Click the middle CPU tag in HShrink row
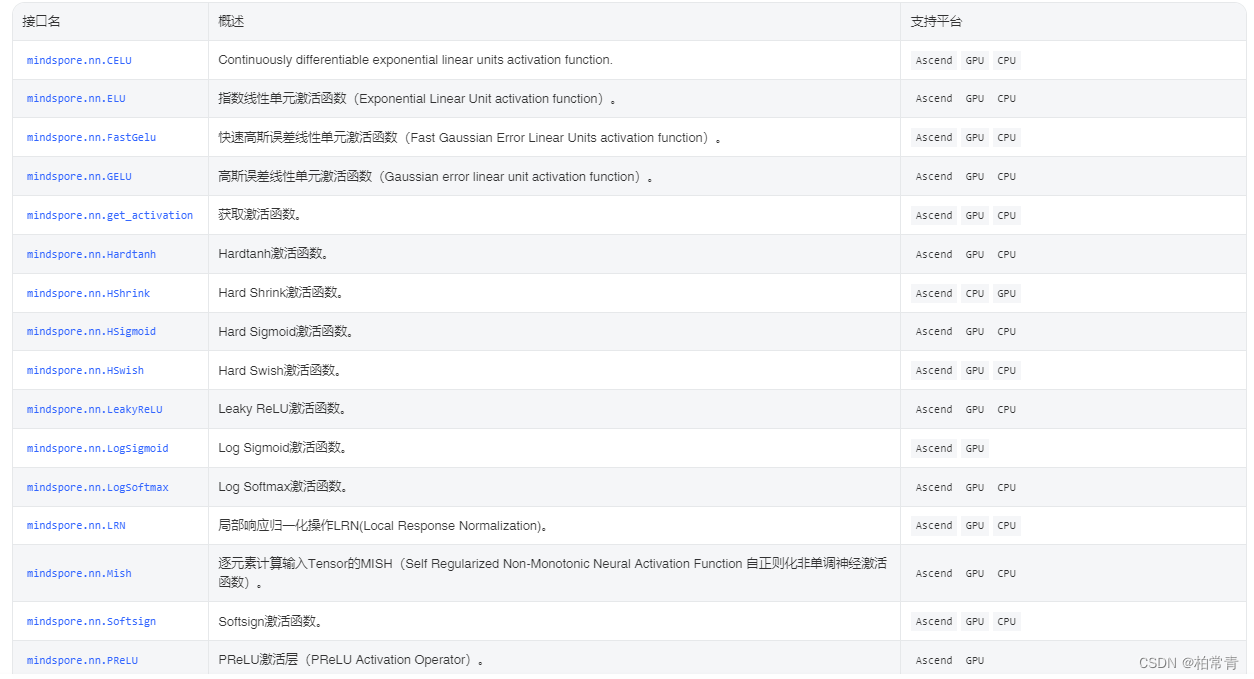The width and height of the screenshot is (1254, 679). coord(975,294)
